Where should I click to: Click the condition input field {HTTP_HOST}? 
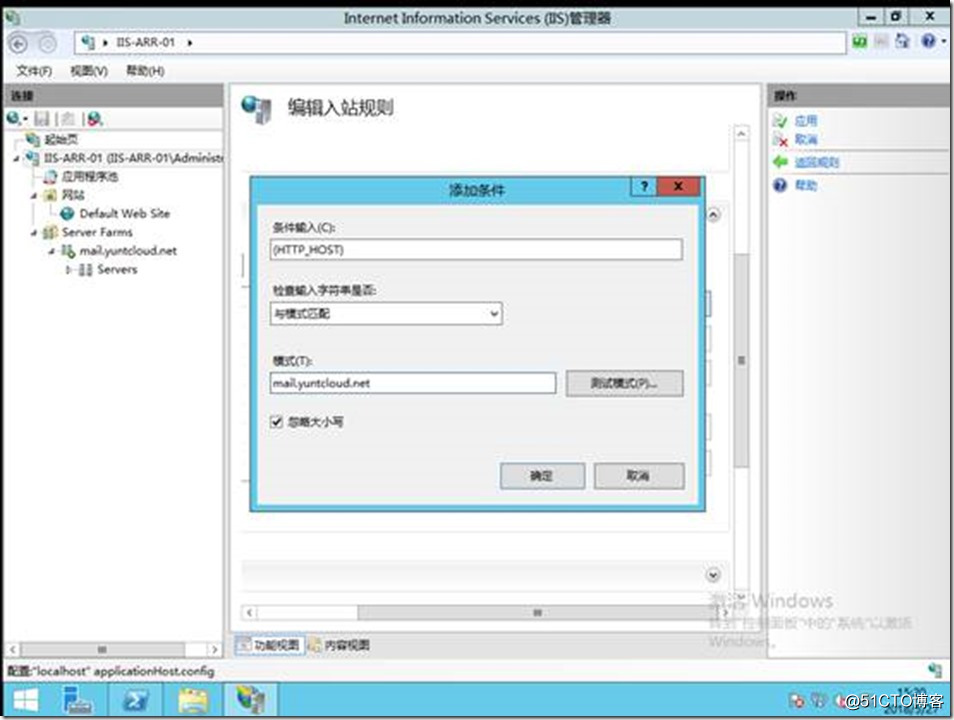(476, 250)
